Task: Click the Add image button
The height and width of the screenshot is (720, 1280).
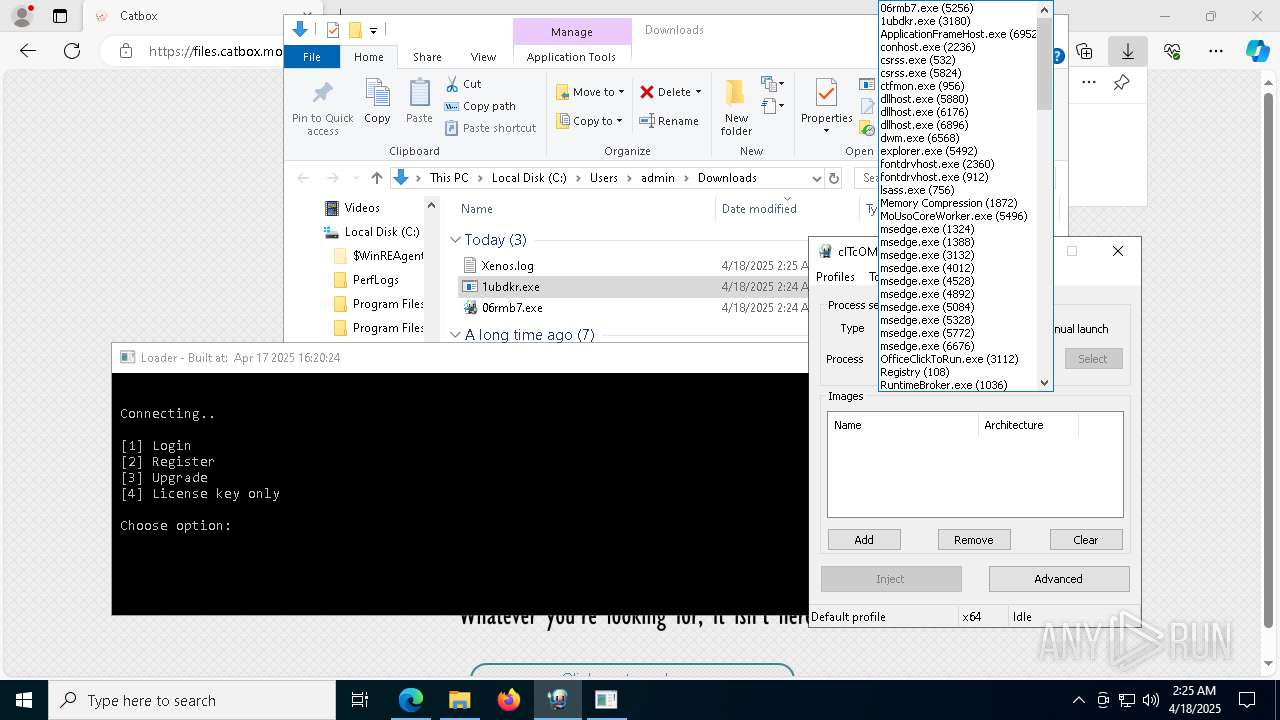Action: coord(864,540)
